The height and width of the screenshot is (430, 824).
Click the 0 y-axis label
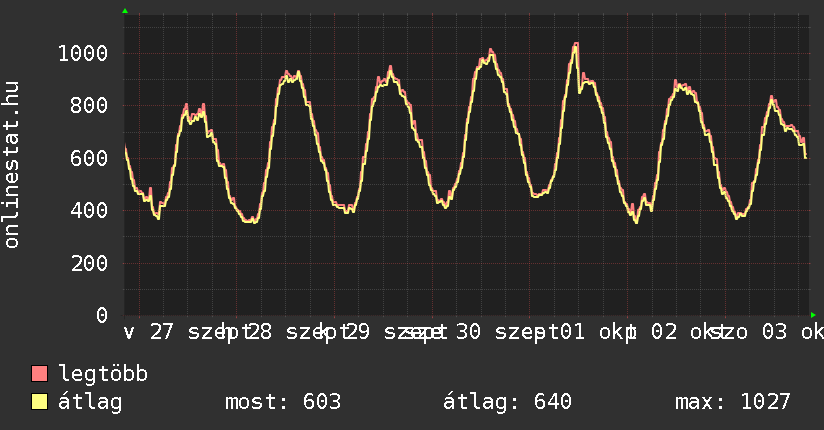pyautogui.click(x=102, y=315)
